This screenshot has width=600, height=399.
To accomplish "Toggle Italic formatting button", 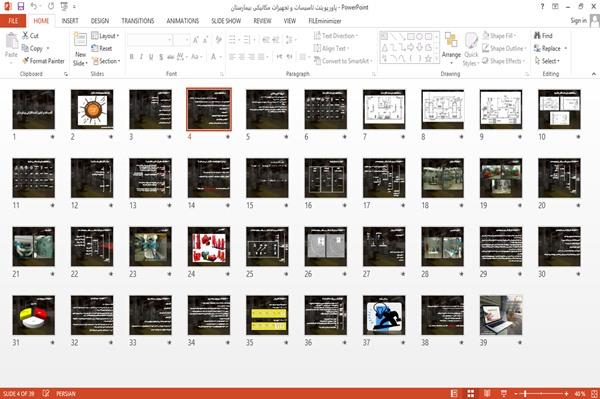I will coord(141,57).
